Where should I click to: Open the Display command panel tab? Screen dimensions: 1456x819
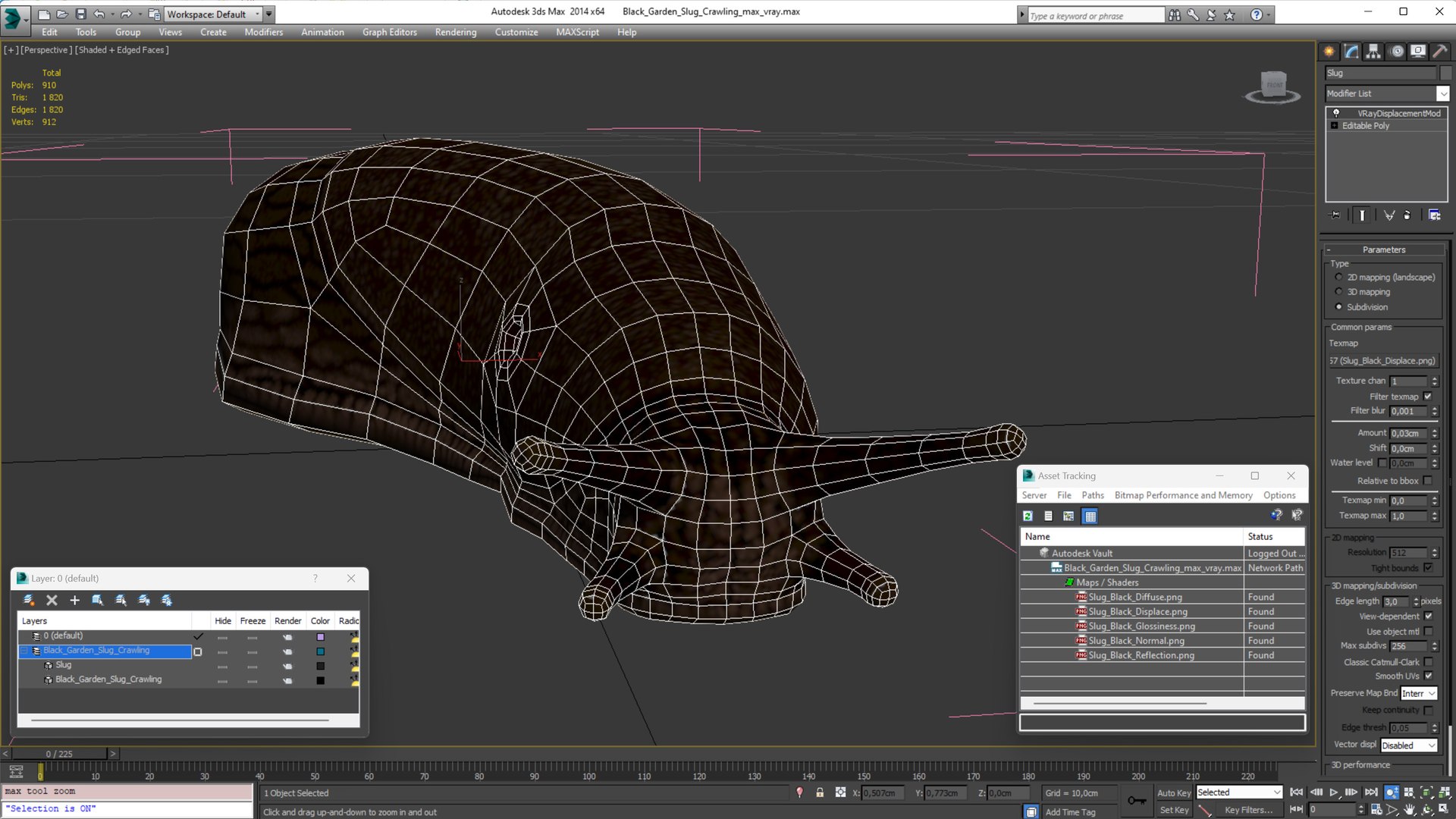[1418, 52]
